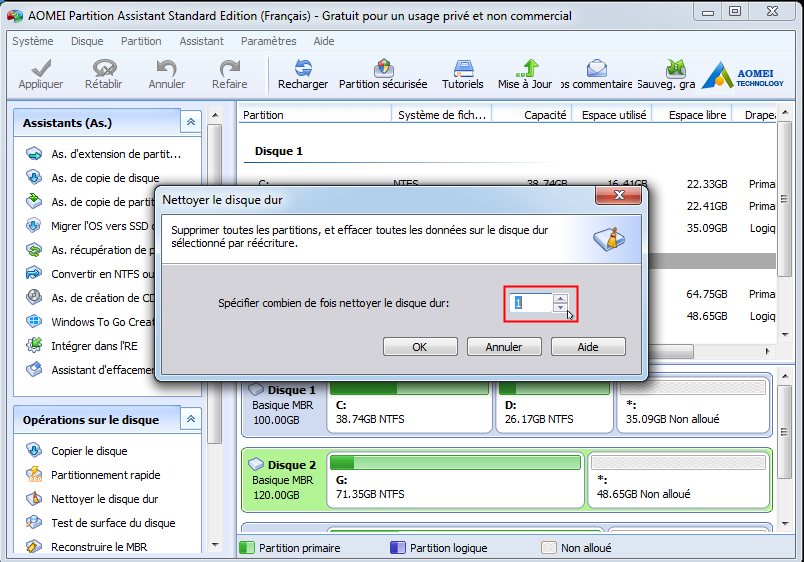Screen dimensions: 804x562
Task: Select the Disque 2 disk header
Action: point(284,479)
